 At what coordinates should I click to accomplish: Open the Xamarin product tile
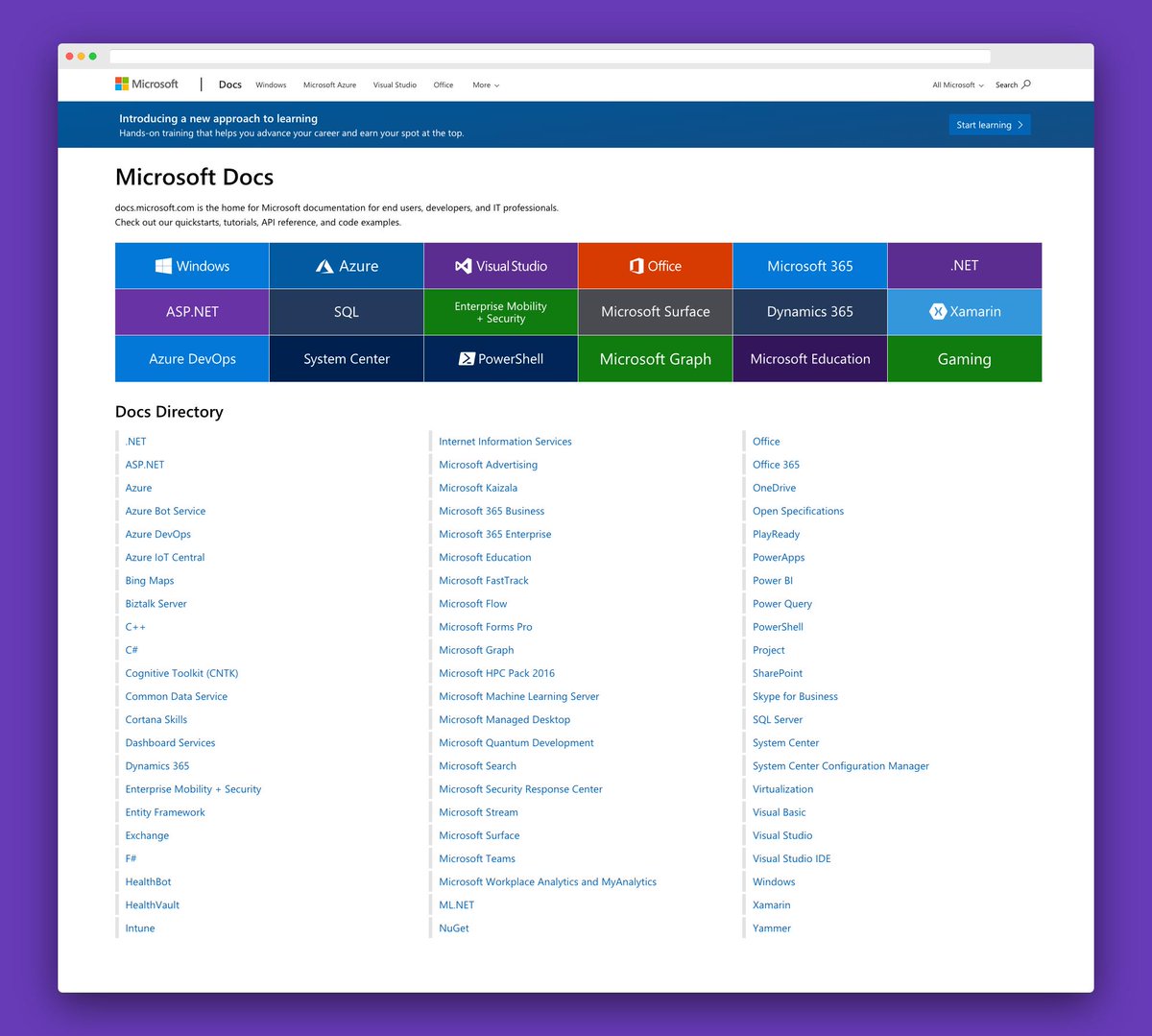click(965, 312)
